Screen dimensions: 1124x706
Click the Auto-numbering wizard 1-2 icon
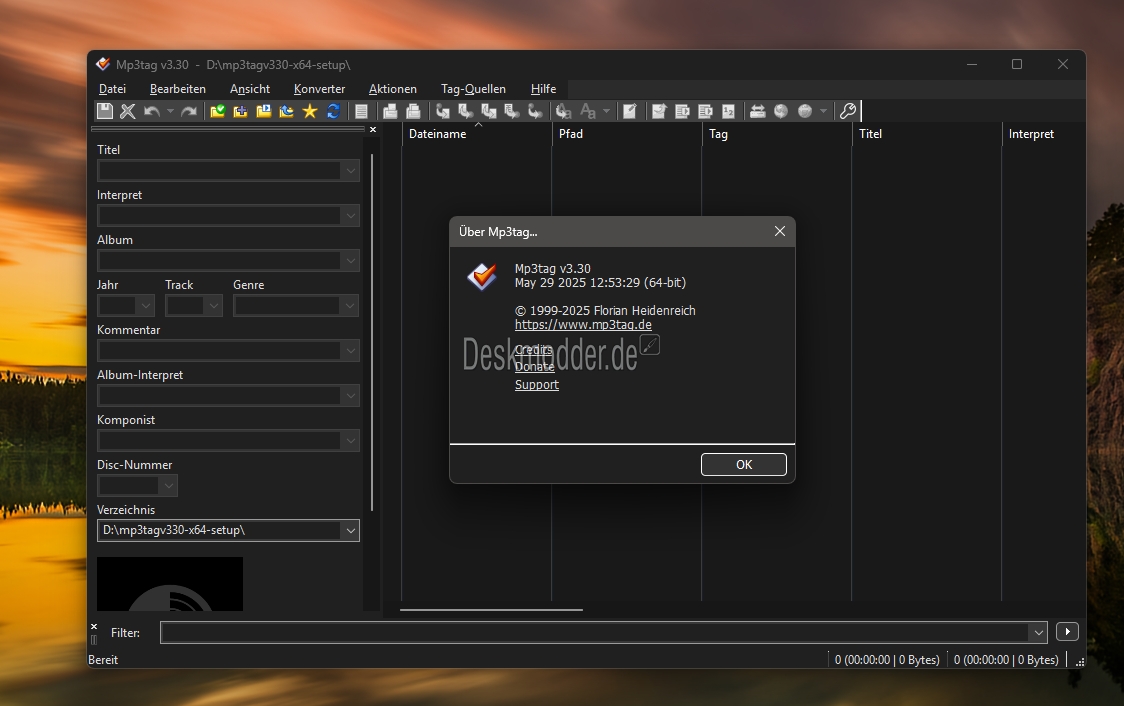(728, 111)
